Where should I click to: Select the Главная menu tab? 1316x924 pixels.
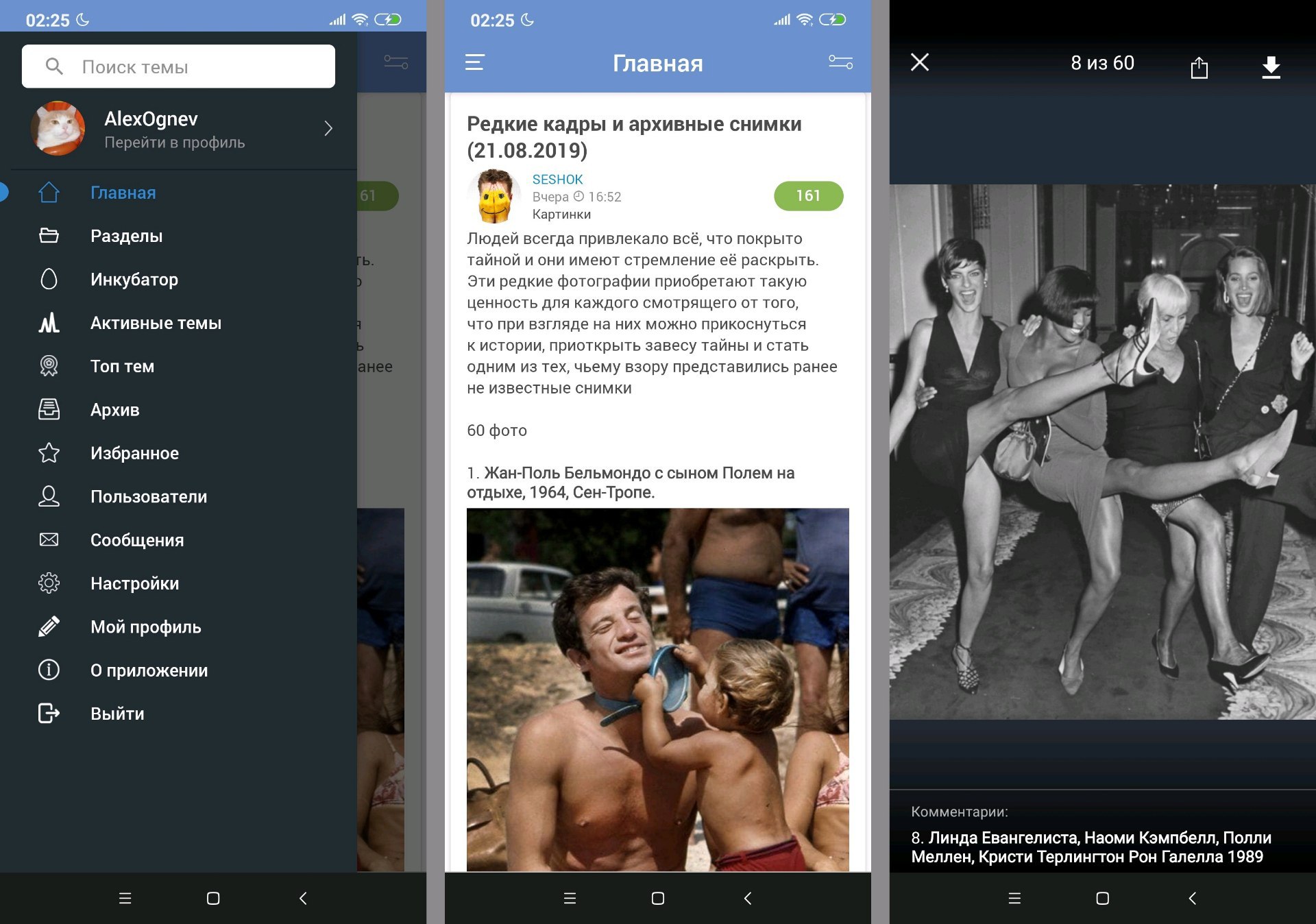122,192
